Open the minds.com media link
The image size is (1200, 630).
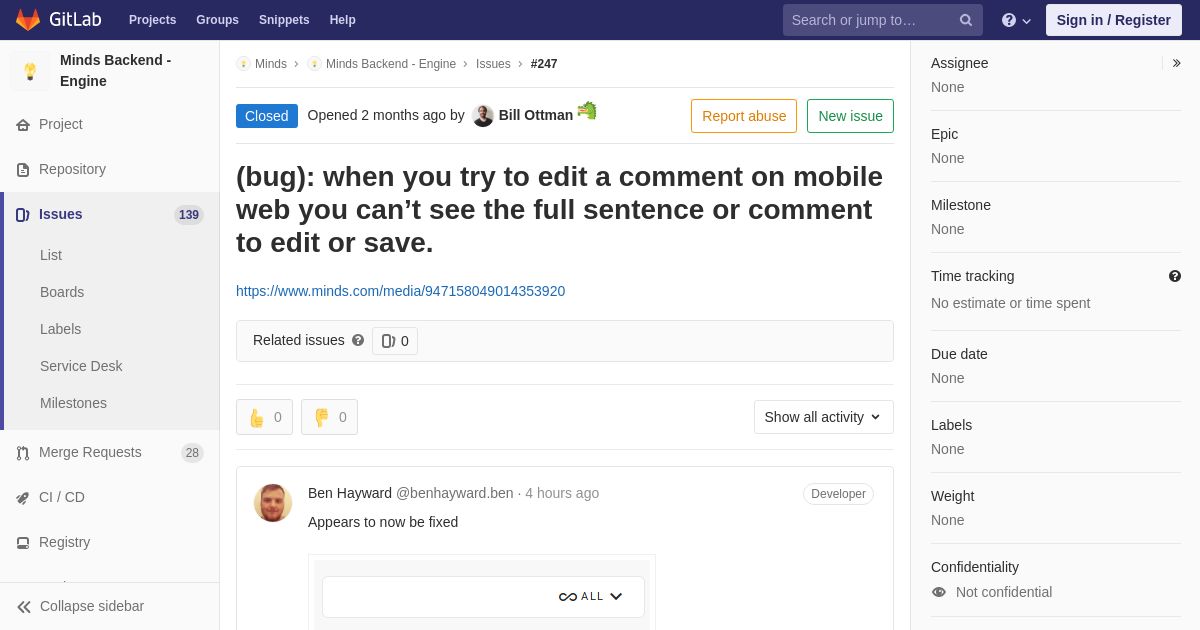[400, 291]
